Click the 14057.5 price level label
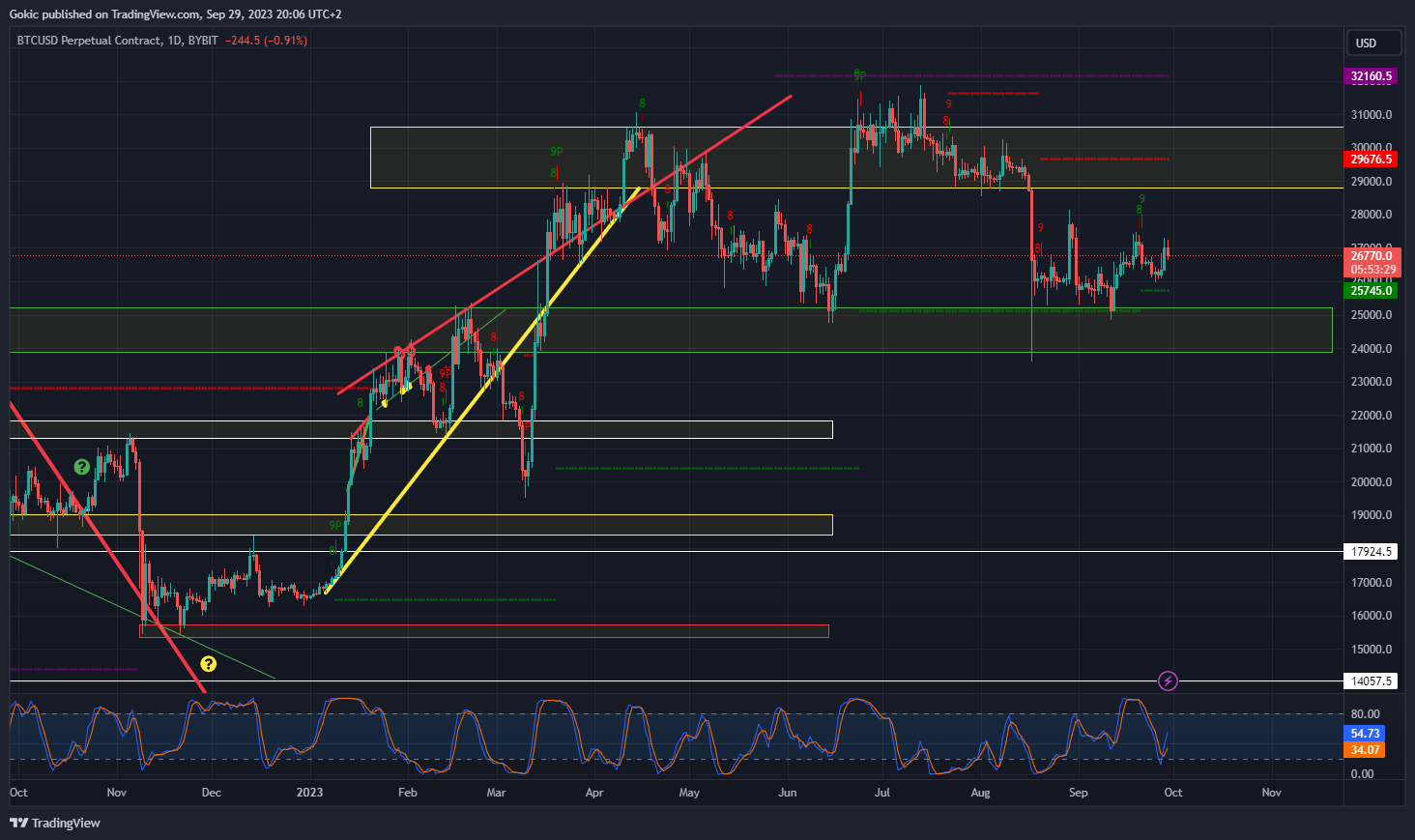Image resolution: width=1415 pixels, height=840 pixels. [1371, 681]
